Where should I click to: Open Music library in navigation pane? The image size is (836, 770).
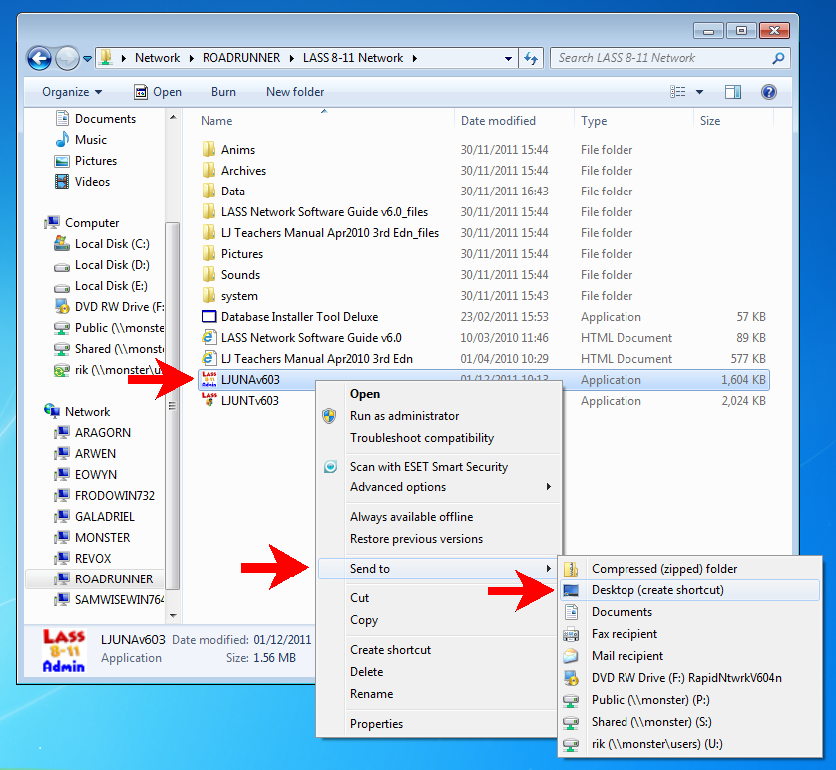[91, 140]
